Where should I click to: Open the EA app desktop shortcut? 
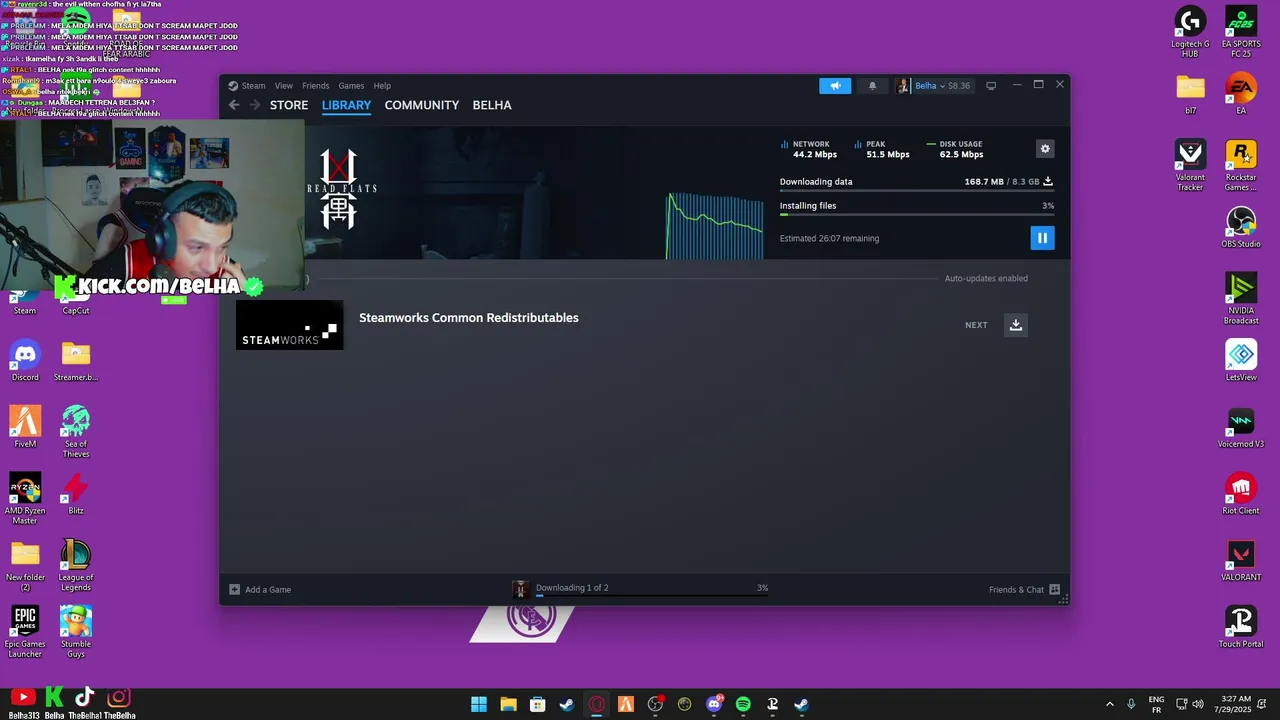click(x=1241, y=94)
